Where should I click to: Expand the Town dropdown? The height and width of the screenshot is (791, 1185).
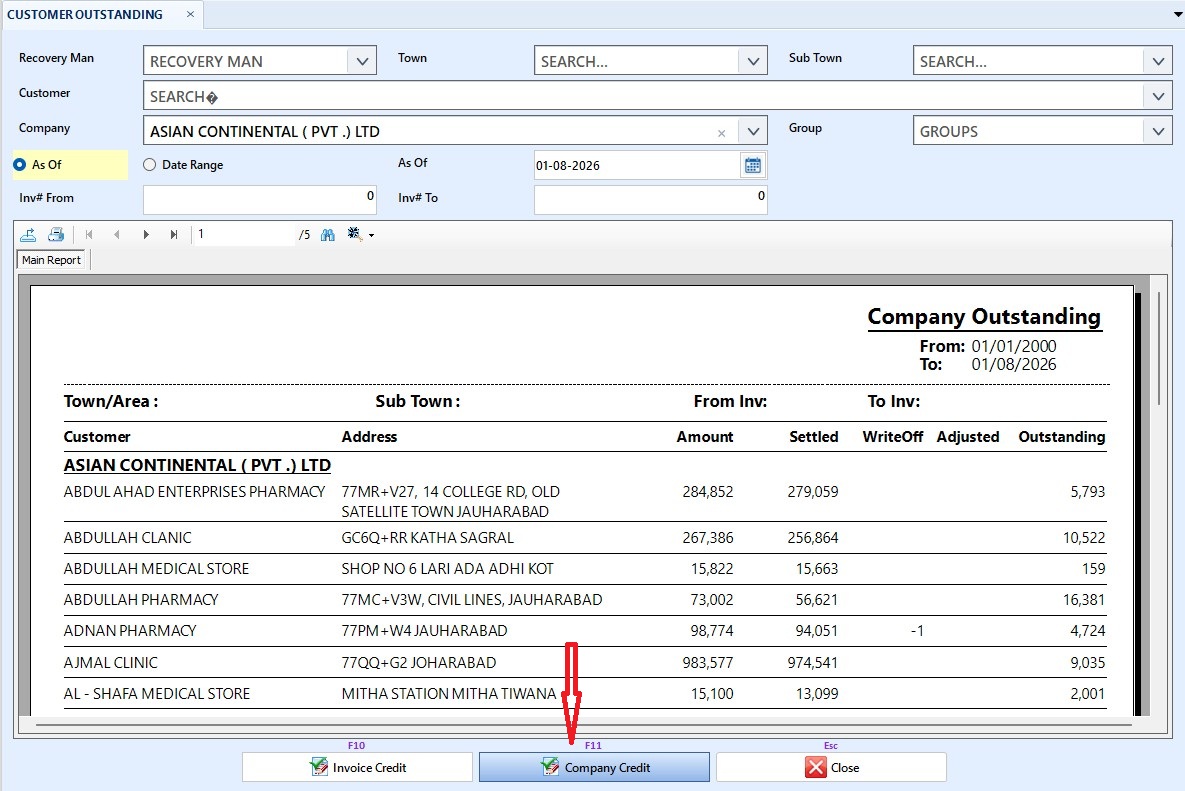pos(753,61)
